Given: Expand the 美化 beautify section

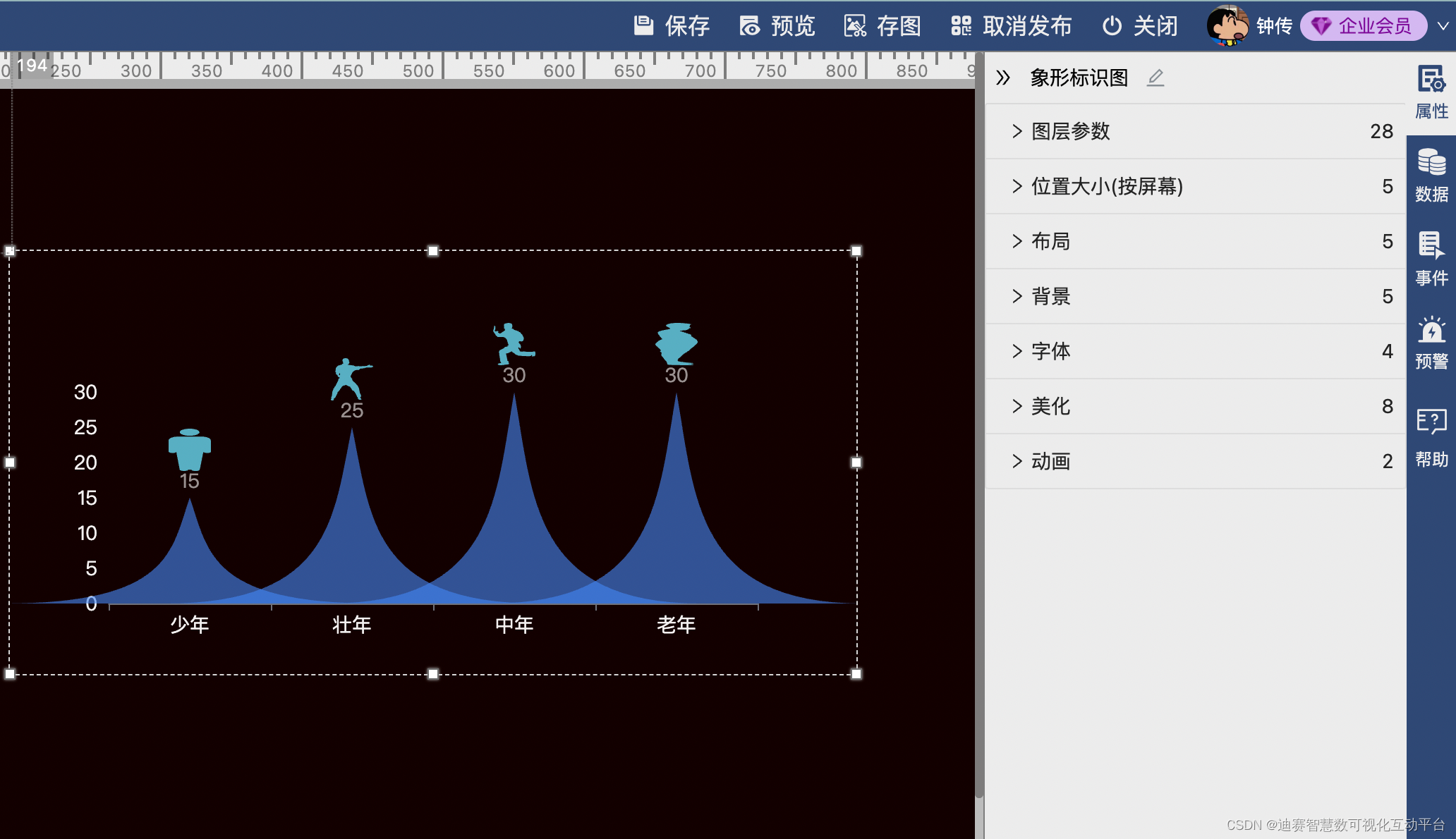Looking at the screenshot, I should click(x=1196, y=406).
